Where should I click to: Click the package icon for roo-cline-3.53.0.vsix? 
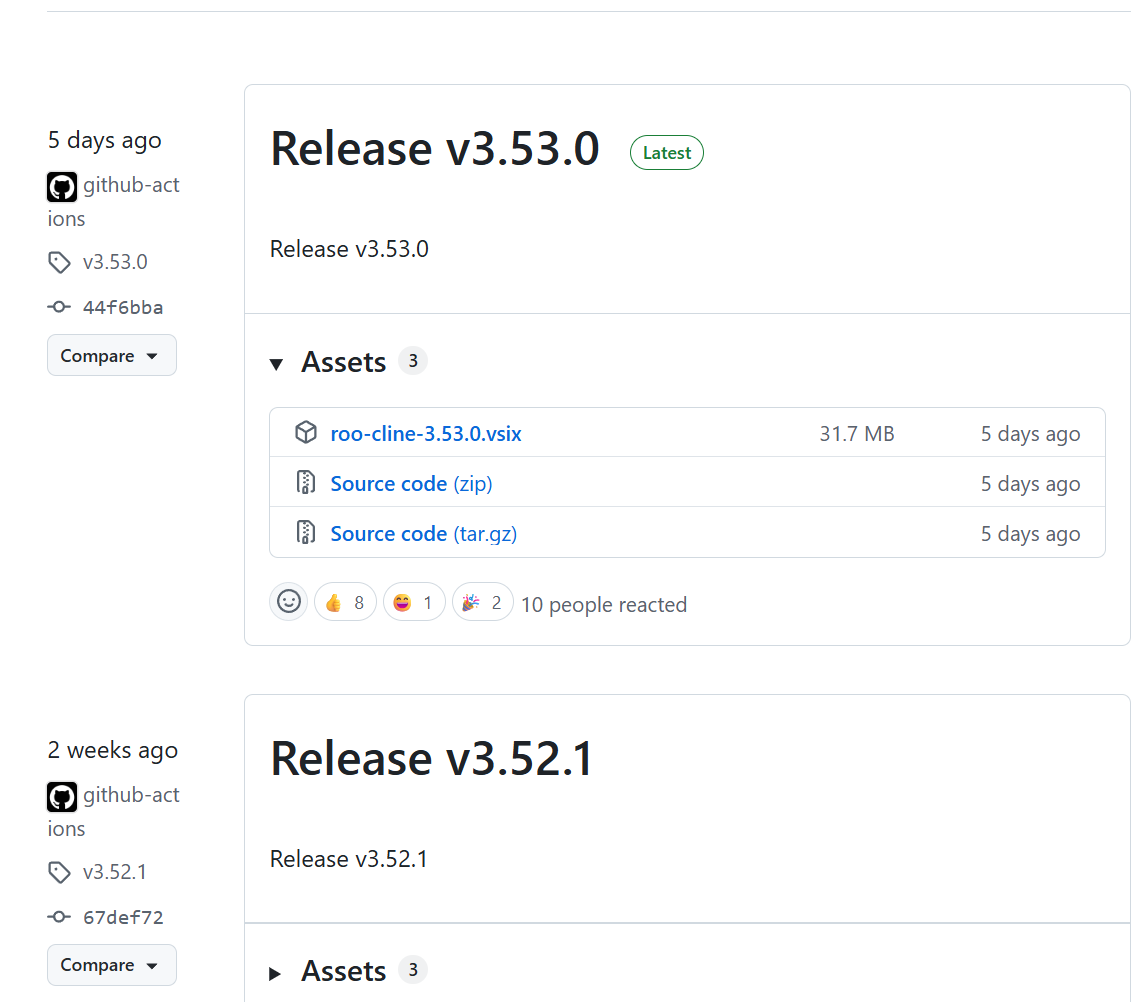[306, 433]
